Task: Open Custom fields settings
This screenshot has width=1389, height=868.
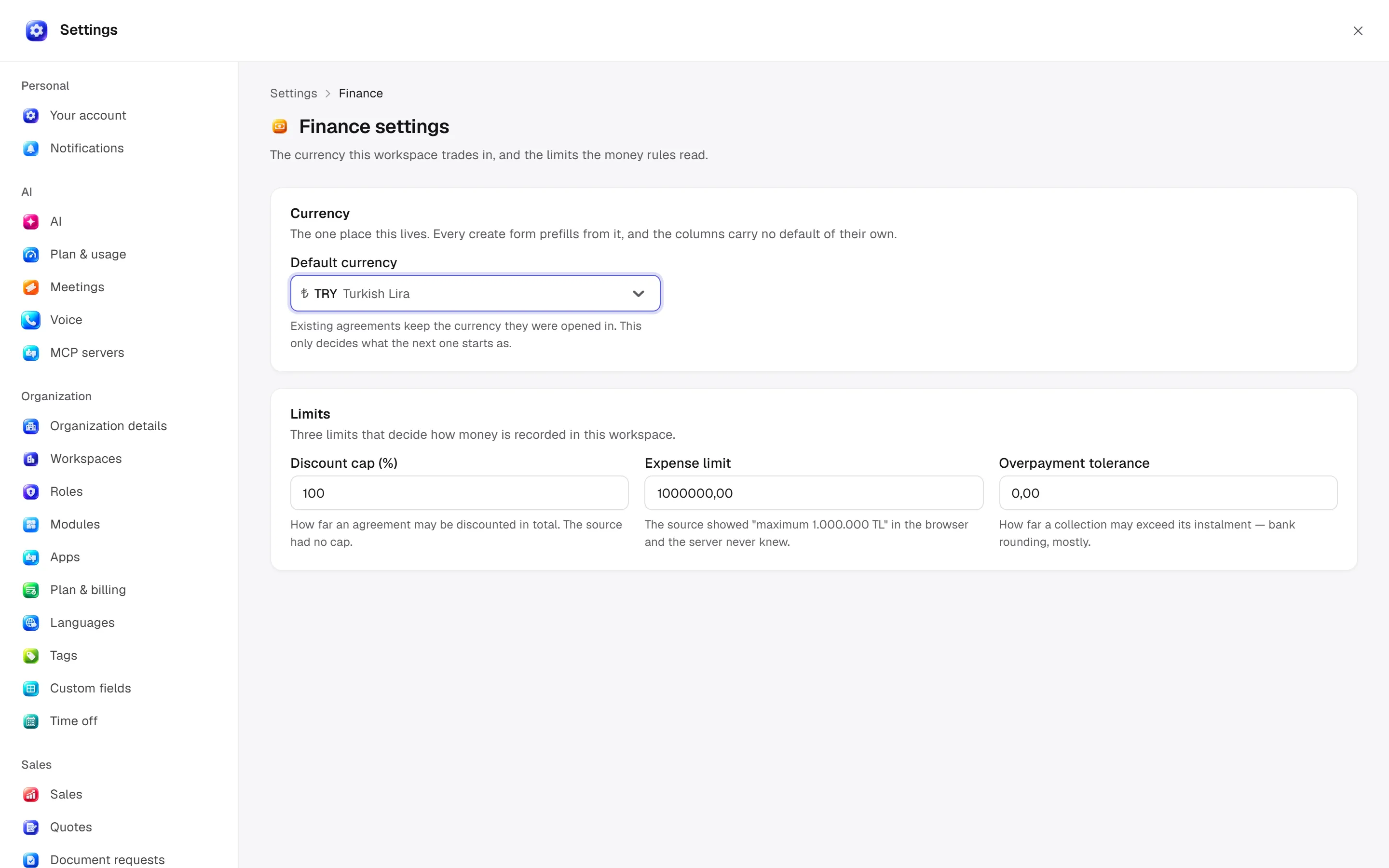Action: [120, 688]
